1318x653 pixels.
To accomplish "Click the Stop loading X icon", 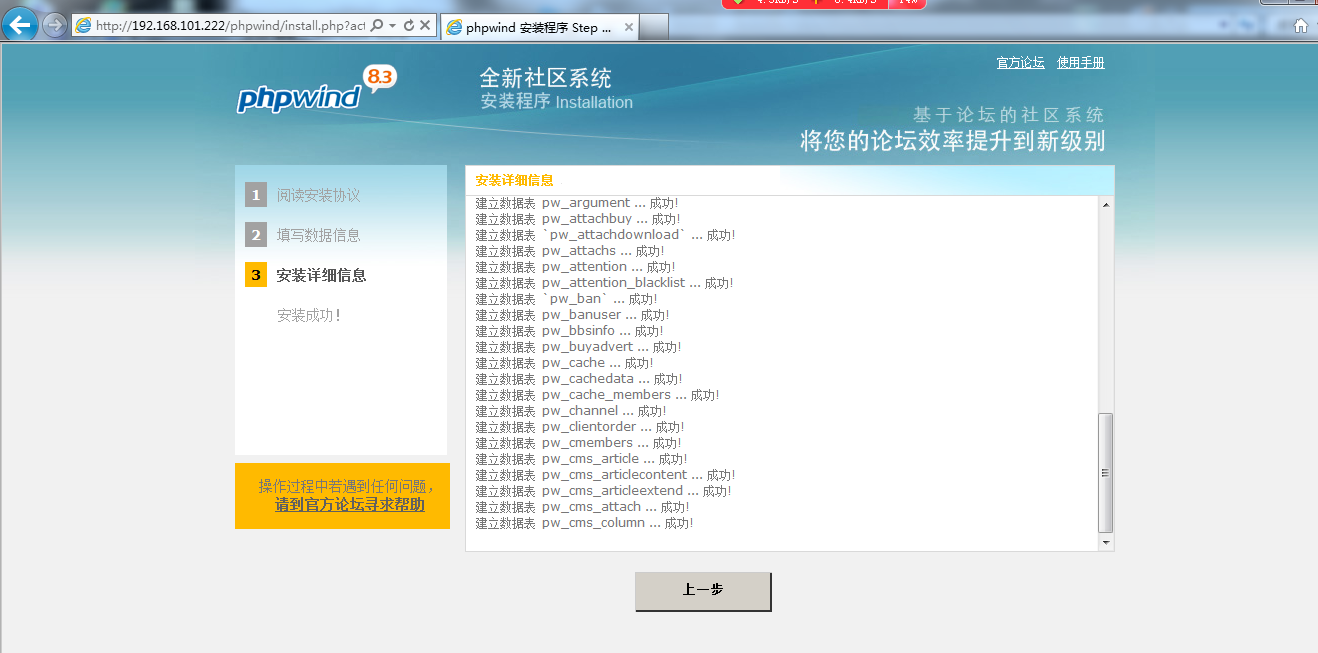I will [426, 26].
